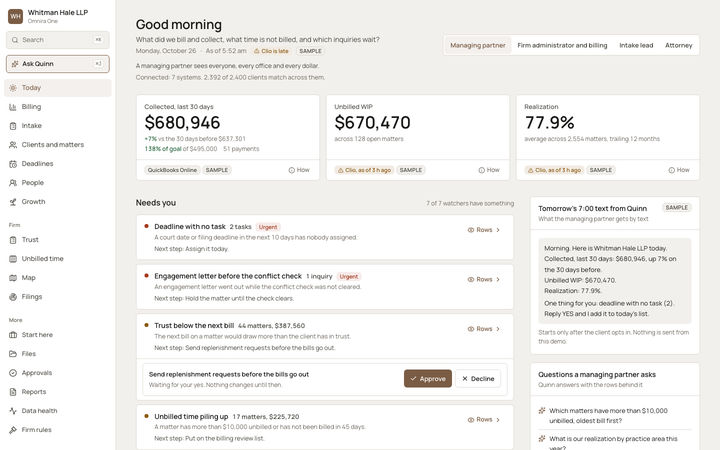Open the Intake clipboard icon in the sidebar
This screenshot has width=720, height=450.
tap(13, 126)
